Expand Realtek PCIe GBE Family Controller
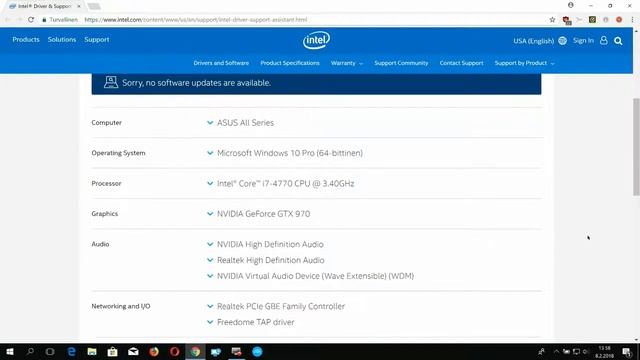Screen dimensions: 640x360 tap(210, 306)
